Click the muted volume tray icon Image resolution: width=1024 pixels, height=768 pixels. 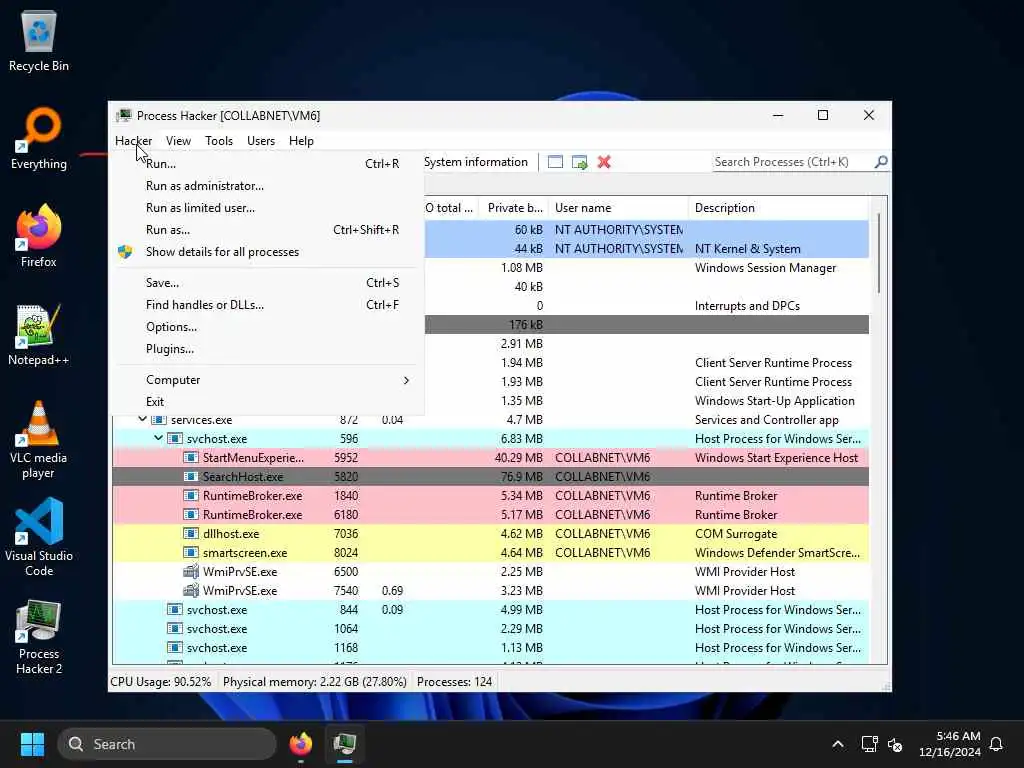[x=895, y=744]
